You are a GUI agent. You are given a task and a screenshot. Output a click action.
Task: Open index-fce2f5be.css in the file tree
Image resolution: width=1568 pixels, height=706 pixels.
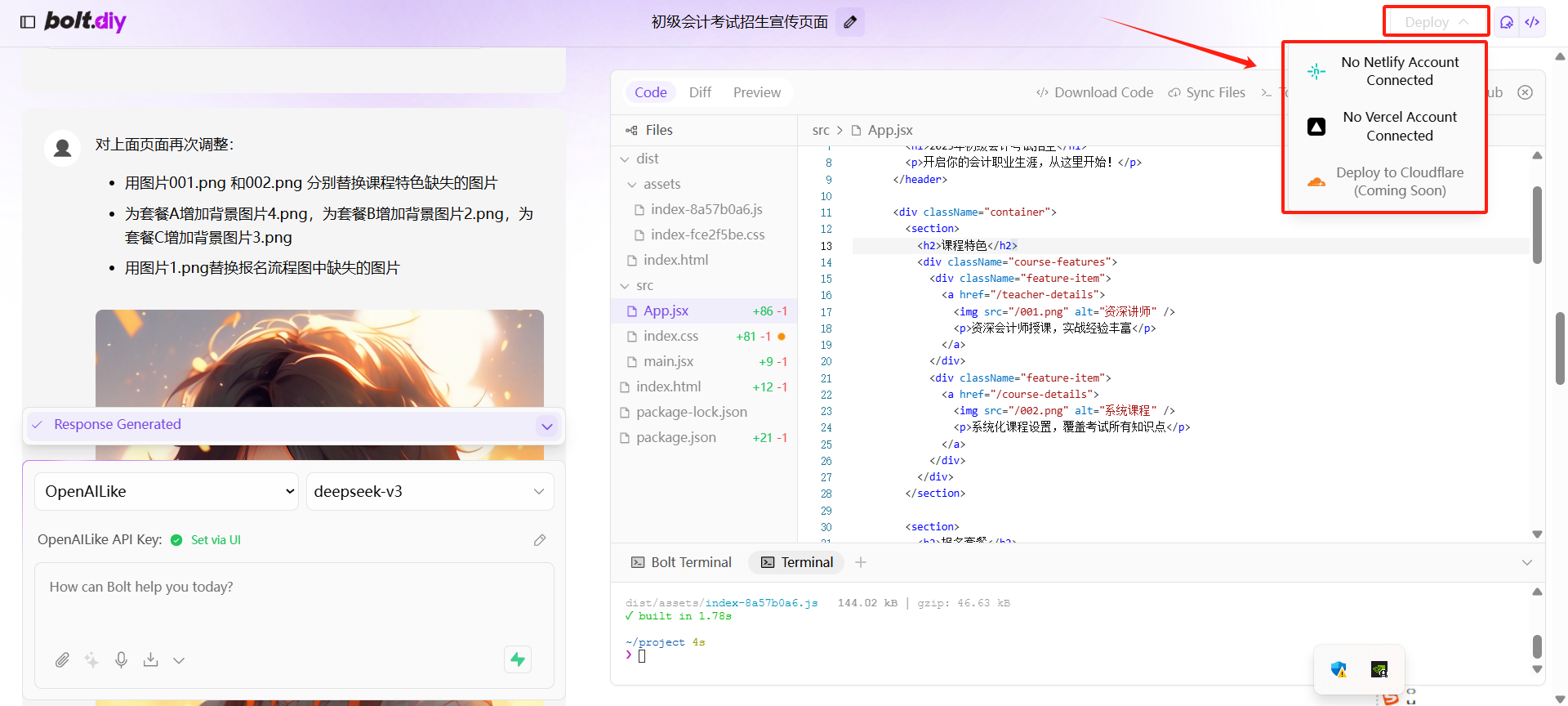coord(704,235)
